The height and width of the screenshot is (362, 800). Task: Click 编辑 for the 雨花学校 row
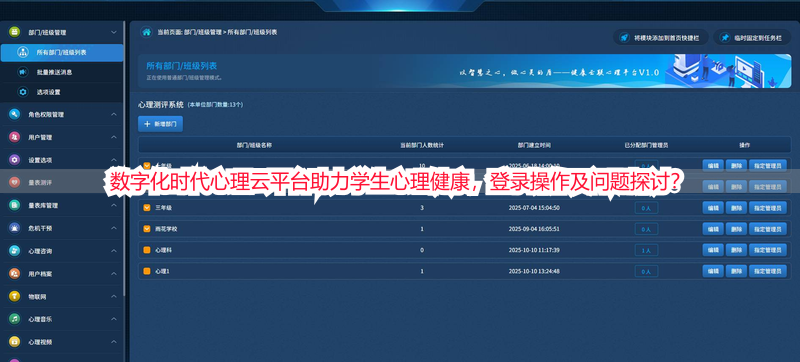713,229
